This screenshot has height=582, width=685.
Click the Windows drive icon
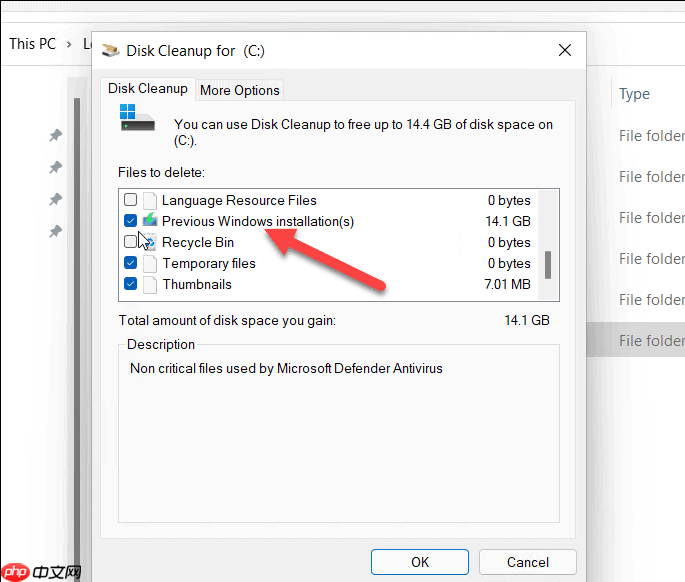click(x=137, y=117)
